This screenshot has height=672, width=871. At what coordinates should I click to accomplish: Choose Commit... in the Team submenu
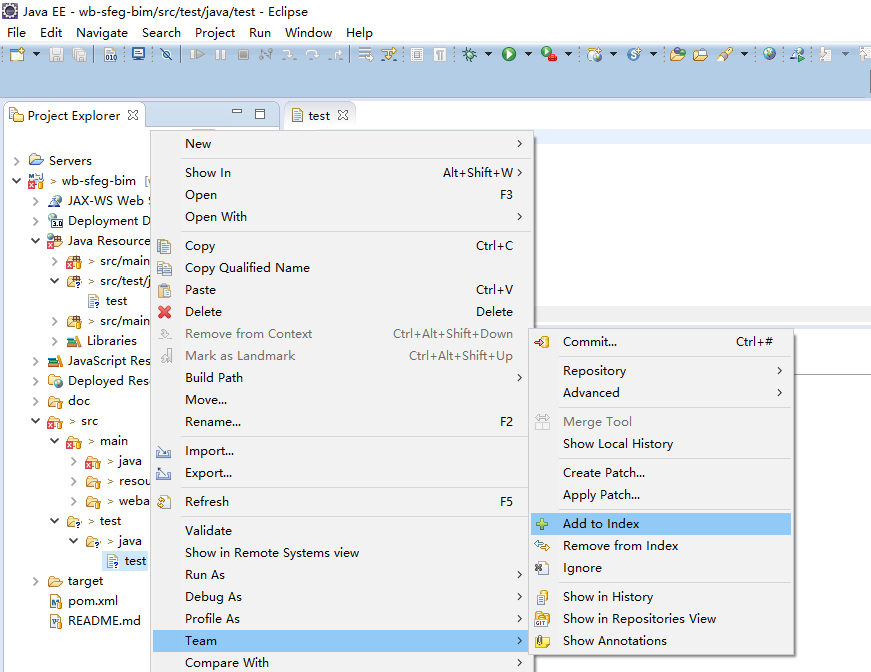point(660,342)
